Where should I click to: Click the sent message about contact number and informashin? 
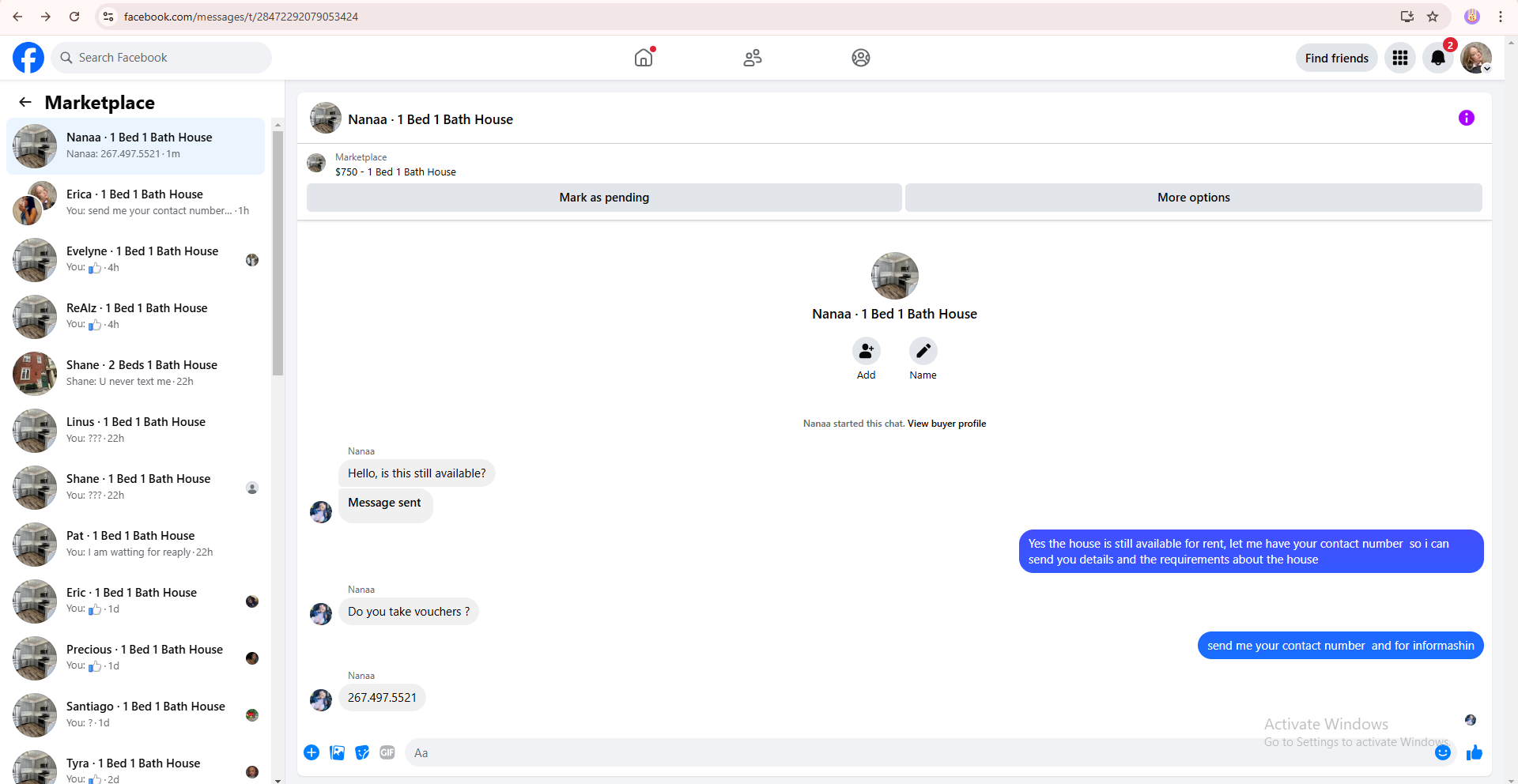(1340, 646)
